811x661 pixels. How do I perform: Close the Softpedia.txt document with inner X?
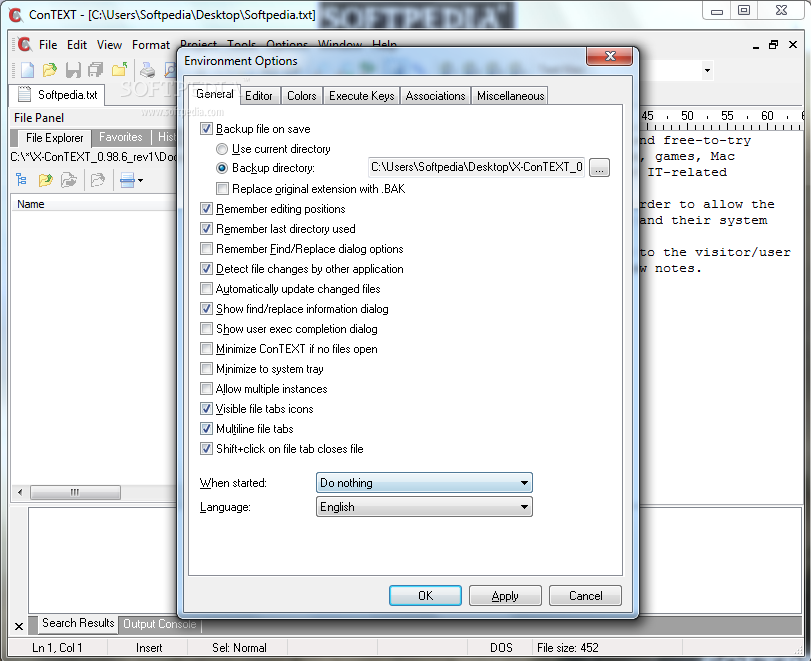[x=792, y=45]
